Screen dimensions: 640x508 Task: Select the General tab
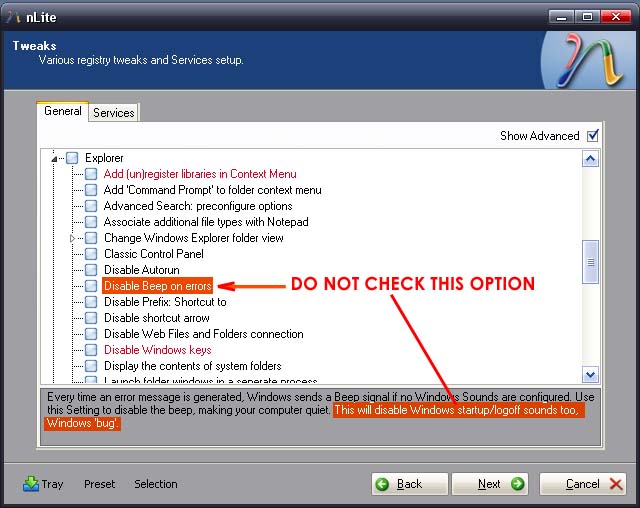tap(62, 111)
